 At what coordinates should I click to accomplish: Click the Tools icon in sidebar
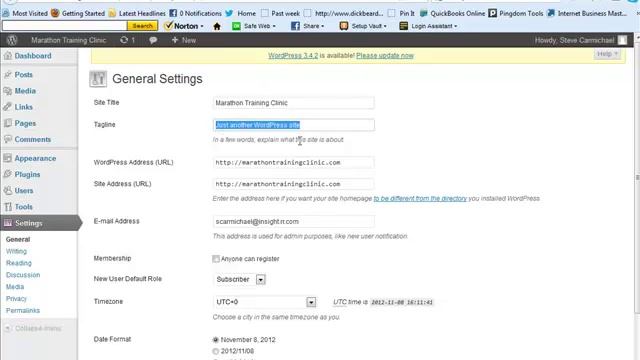pos(8,207)
